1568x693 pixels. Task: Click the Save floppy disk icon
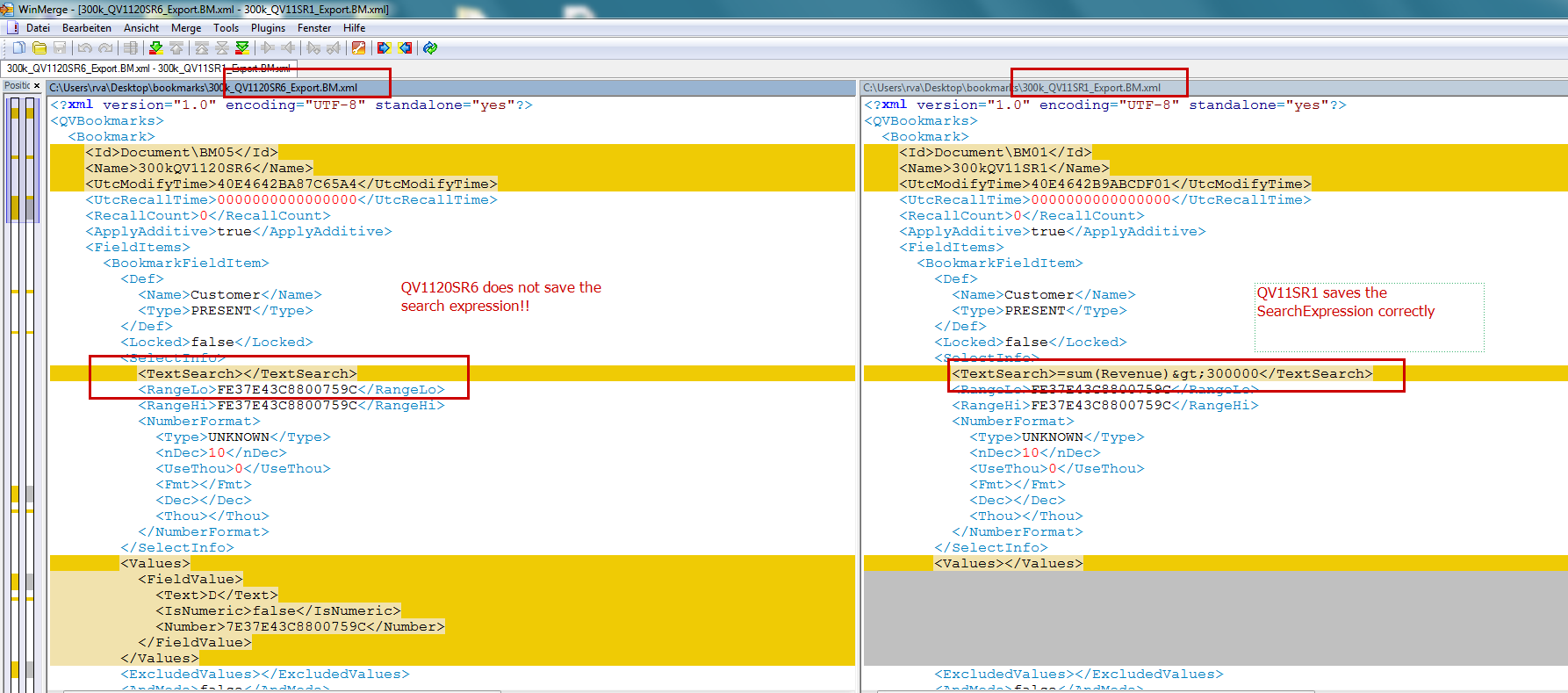(x=60, y=47)
